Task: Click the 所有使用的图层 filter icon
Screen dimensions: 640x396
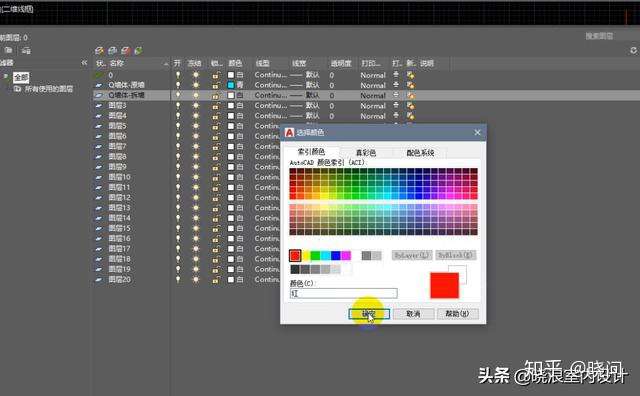Action: 17,89
